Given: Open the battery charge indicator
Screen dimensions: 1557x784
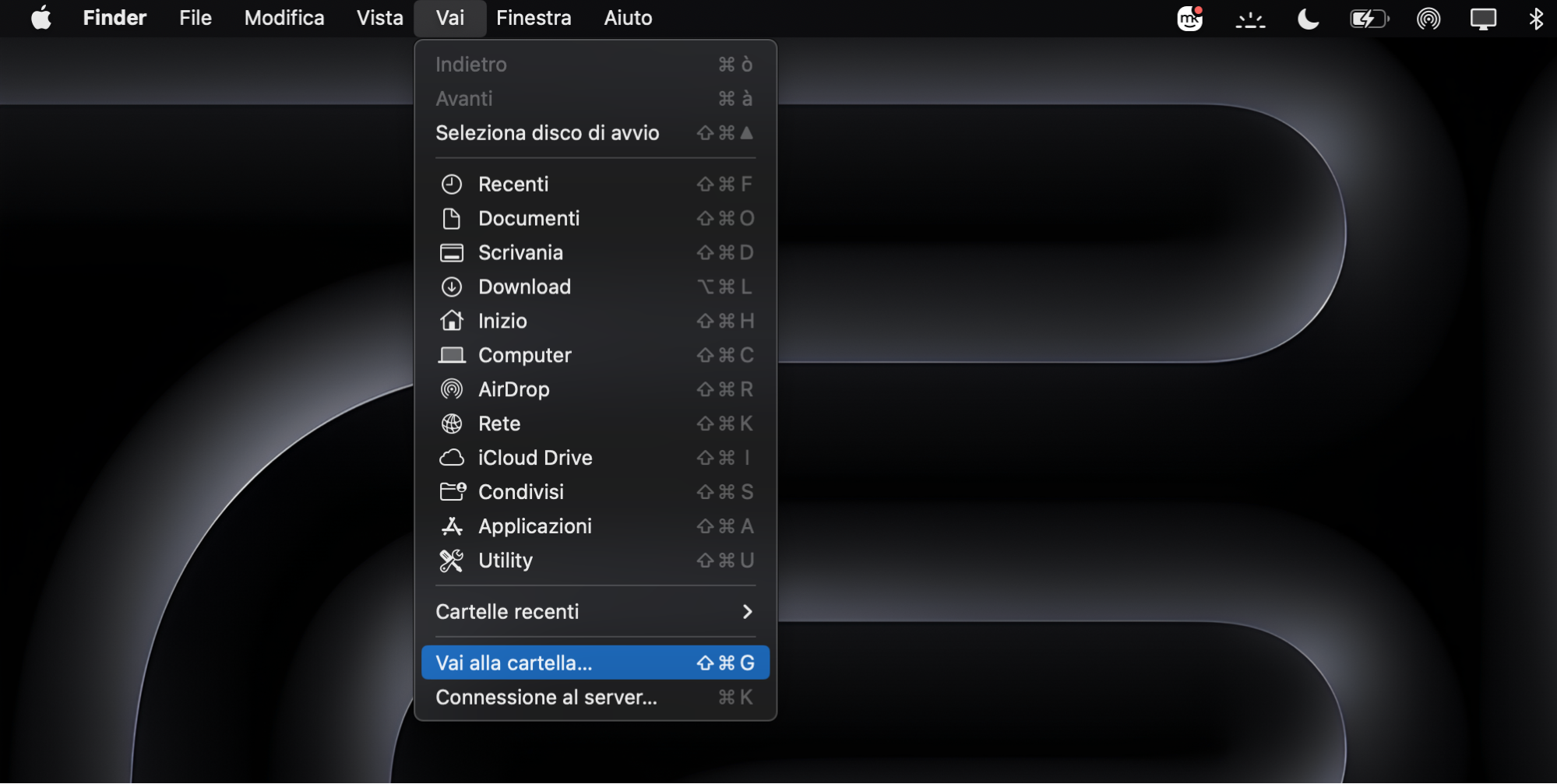Looking at the screenshot, I should pyautogui.click(x=1369, y=18).
